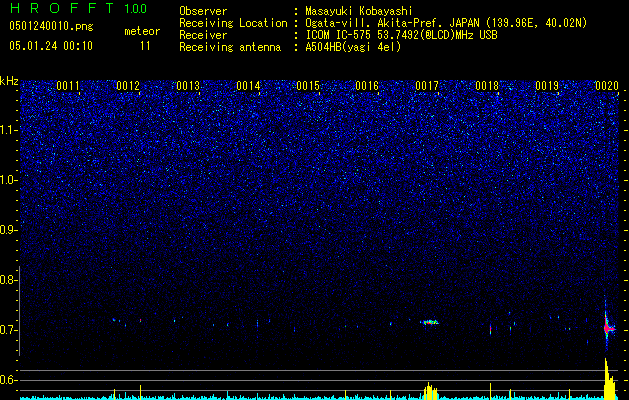Click the long meteor echo near 0017
Viewport: 629px width, 400px height.
(x=429, y=322)
